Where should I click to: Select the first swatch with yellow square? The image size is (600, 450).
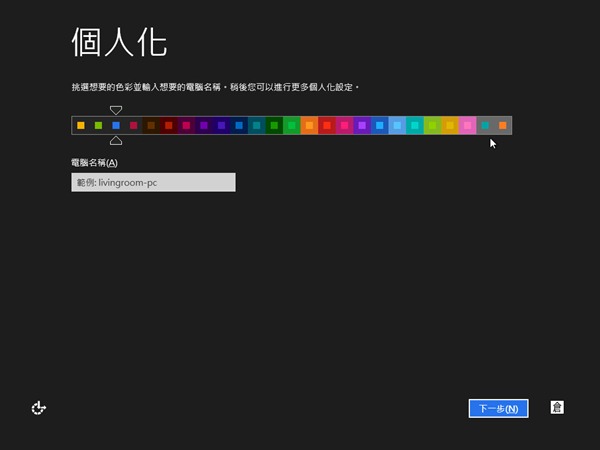(81, 126)
